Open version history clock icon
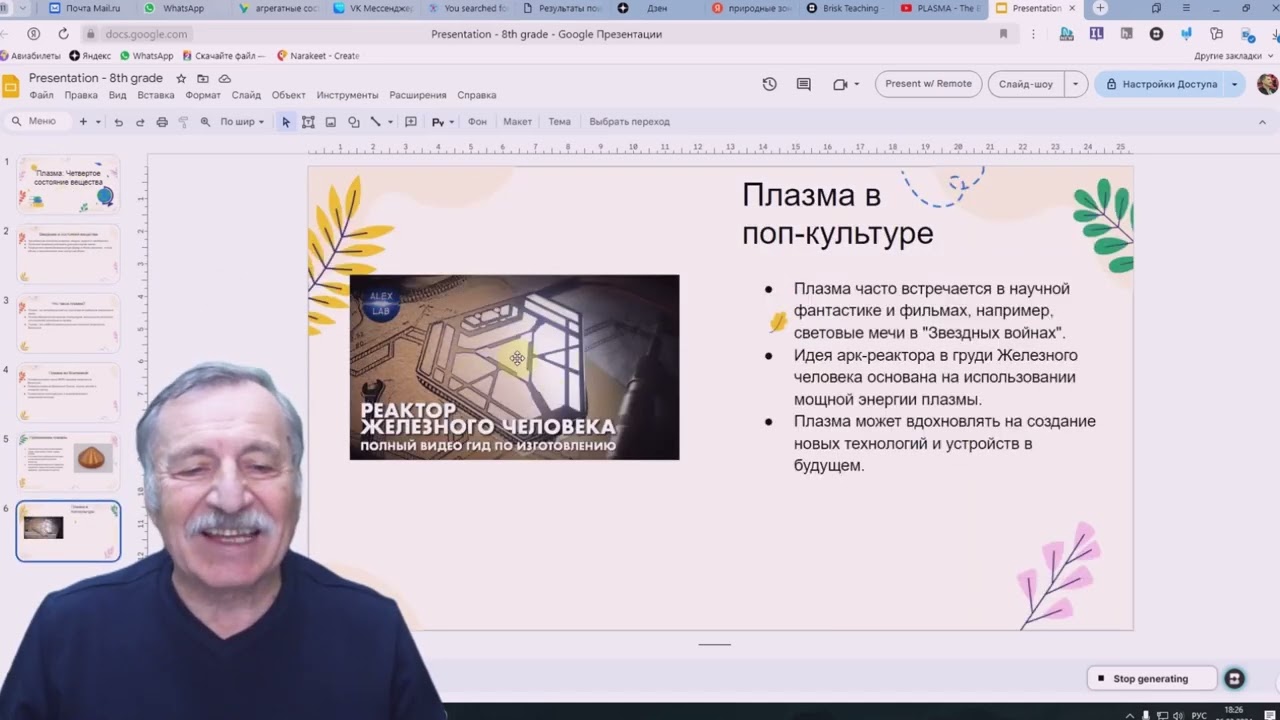 [x=769, y=84]
